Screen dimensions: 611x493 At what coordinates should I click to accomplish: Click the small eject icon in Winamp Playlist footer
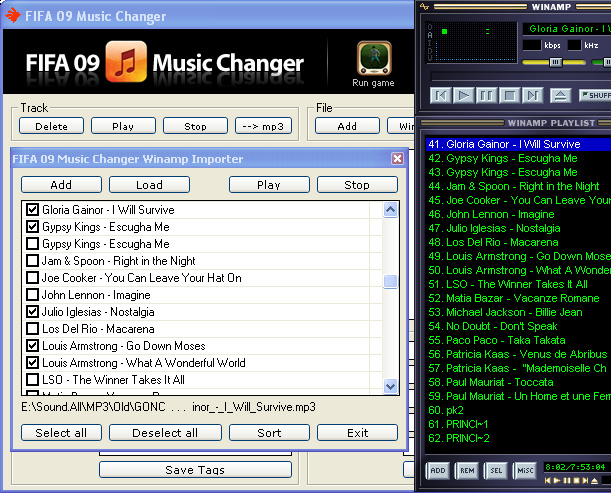point(595,481)
